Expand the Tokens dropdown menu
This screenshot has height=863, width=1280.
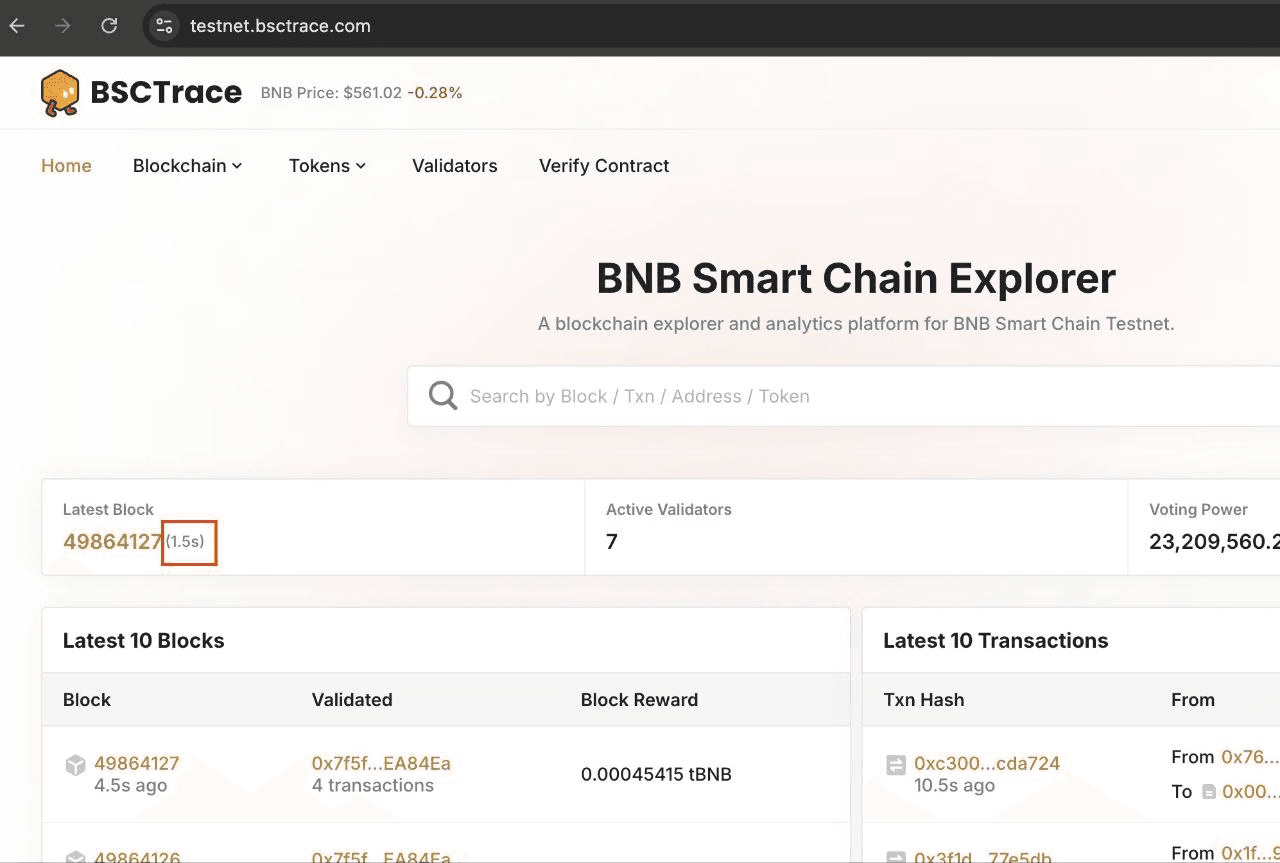(327, 166)
